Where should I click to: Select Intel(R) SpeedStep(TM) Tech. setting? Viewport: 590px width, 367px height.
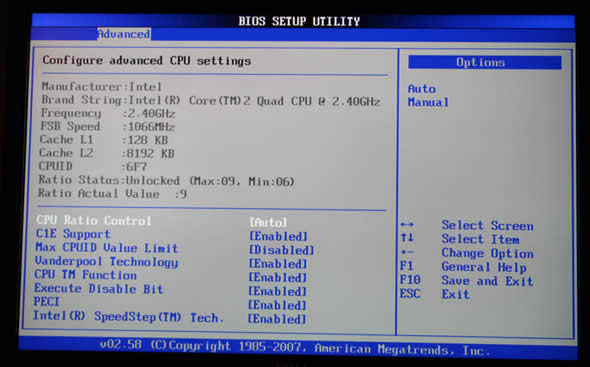tap(128, 317)
